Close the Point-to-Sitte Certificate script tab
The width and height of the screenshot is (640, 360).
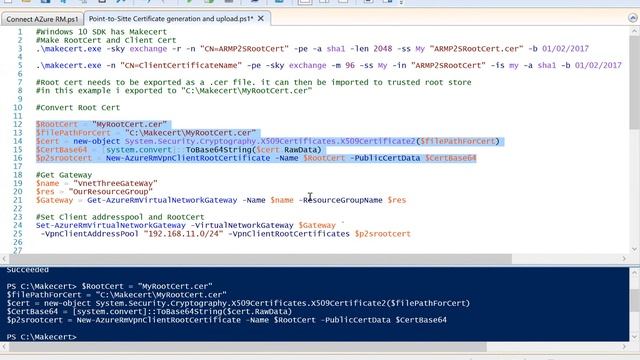coord(261,19)
